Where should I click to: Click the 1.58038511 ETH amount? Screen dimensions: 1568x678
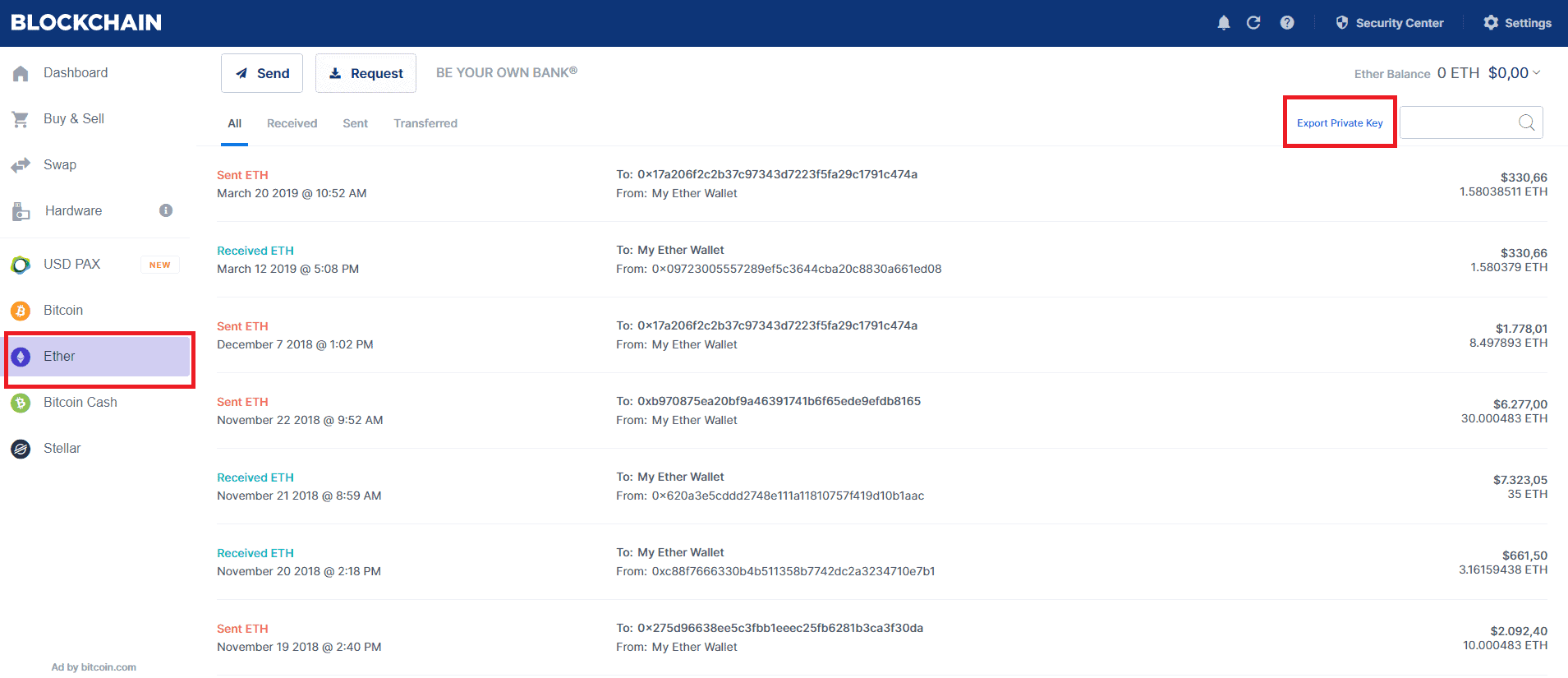(1503, 191)
